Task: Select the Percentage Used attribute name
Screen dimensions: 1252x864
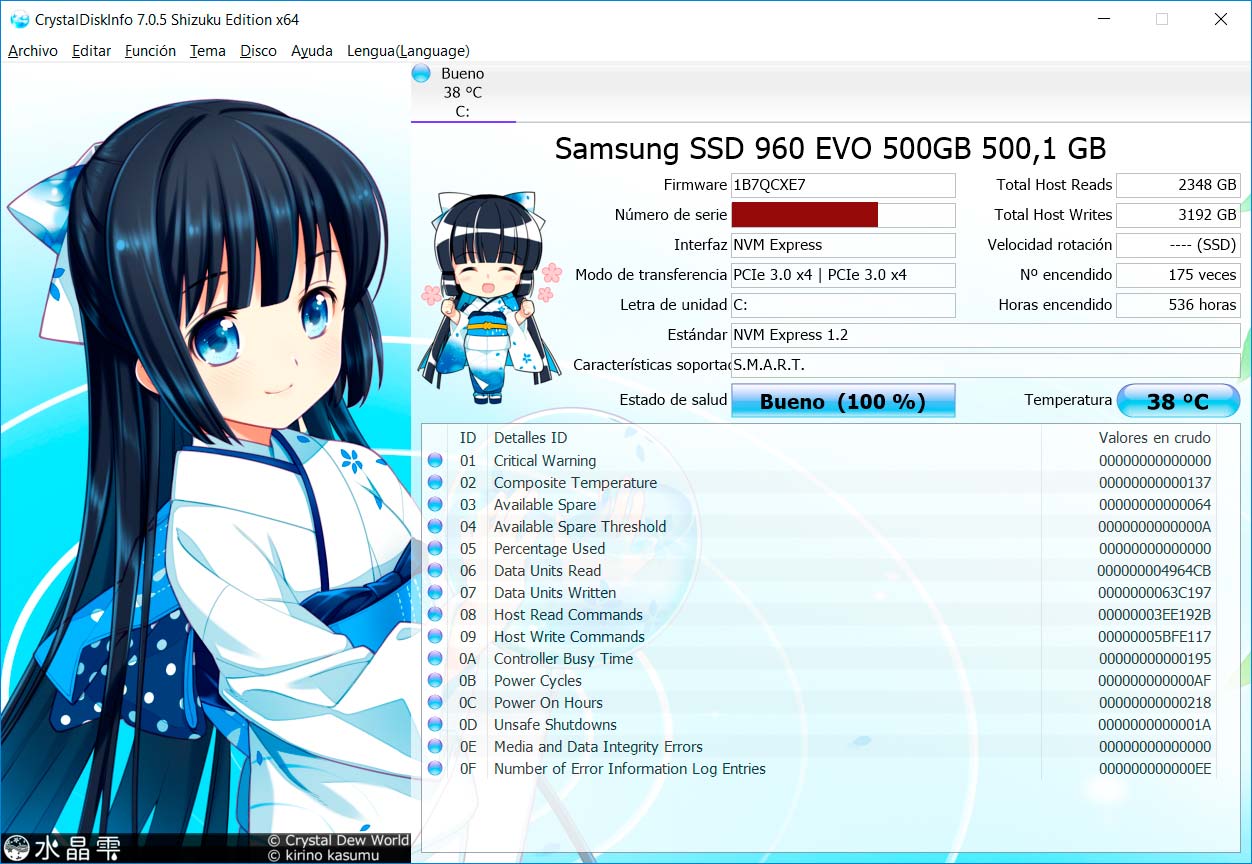Action: 549,549
